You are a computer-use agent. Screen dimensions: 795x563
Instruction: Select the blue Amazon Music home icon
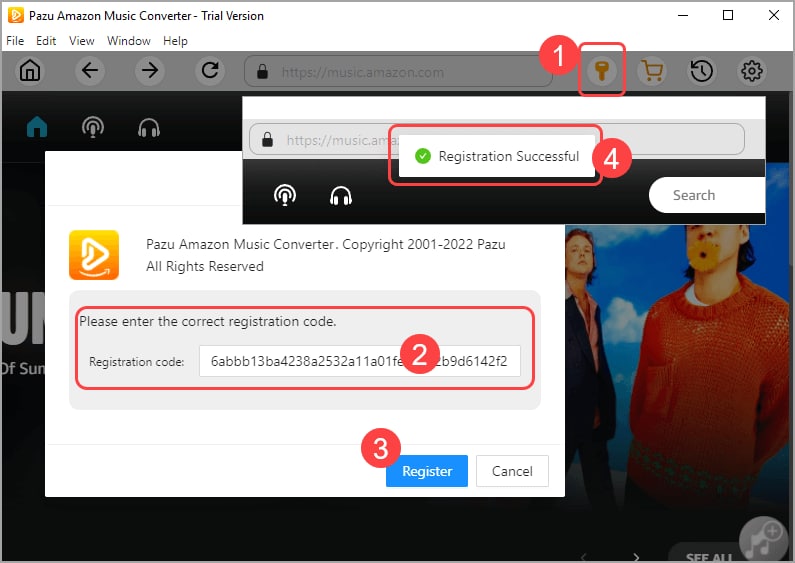[37, 127]
